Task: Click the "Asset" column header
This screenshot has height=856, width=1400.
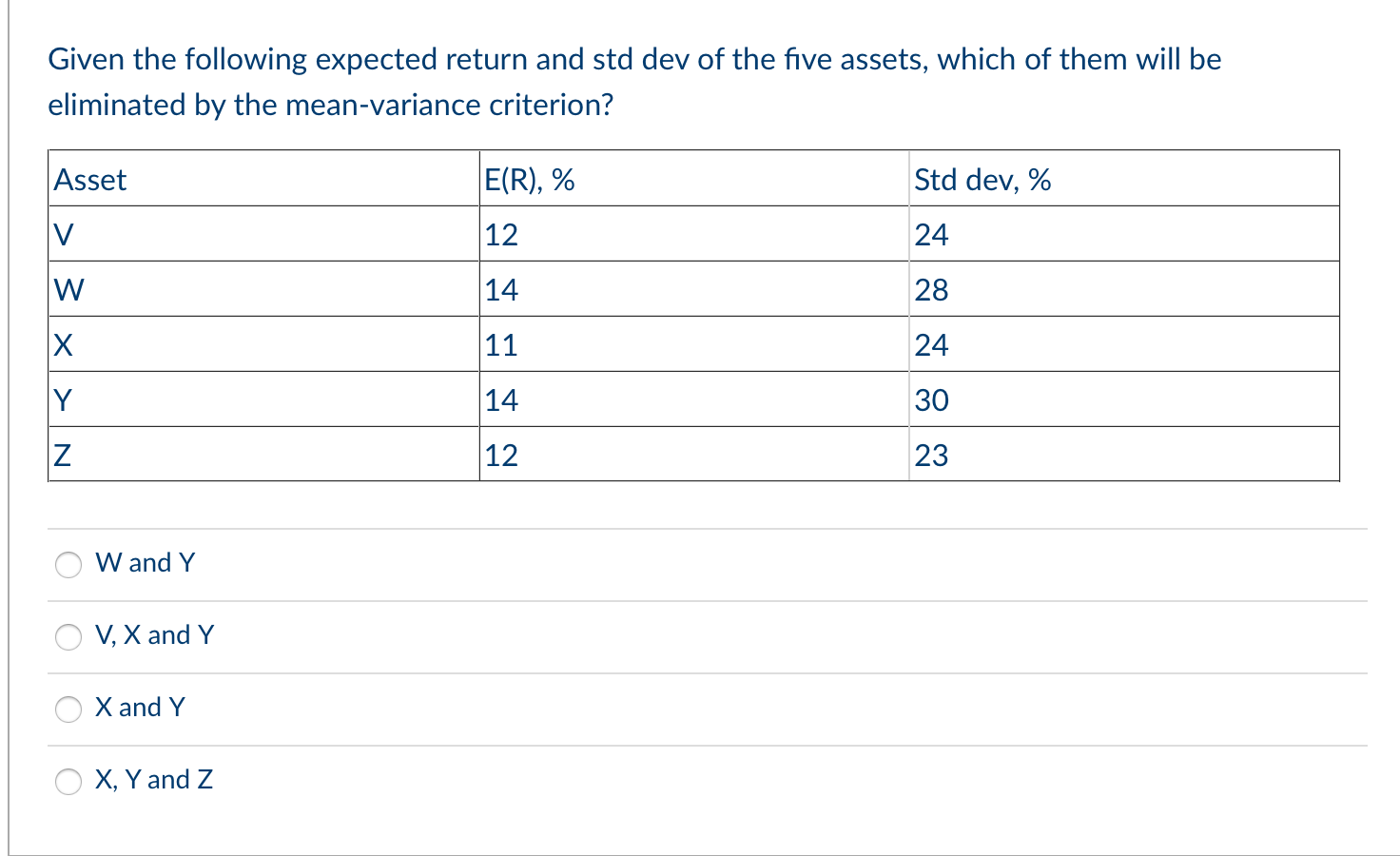Action: 89,180
